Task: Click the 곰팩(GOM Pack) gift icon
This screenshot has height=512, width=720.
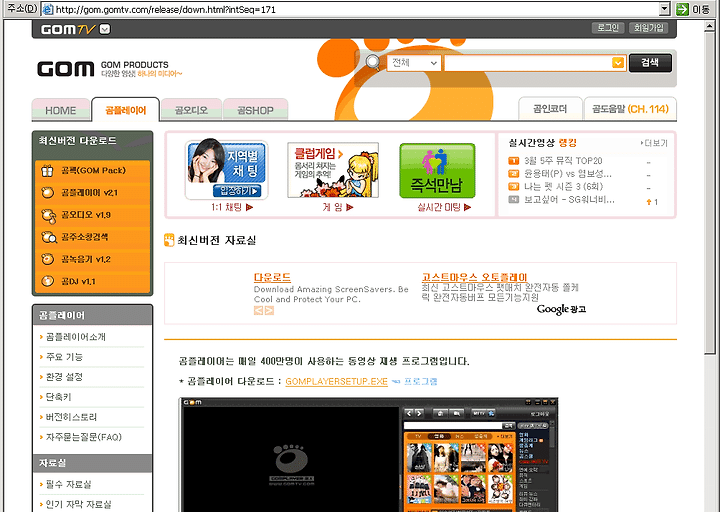Action: 47,171
